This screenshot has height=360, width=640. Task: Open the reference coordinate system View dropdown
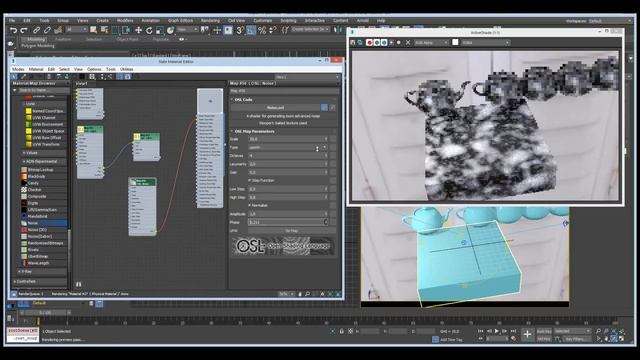pyautogui.click(x=187, y=30)
